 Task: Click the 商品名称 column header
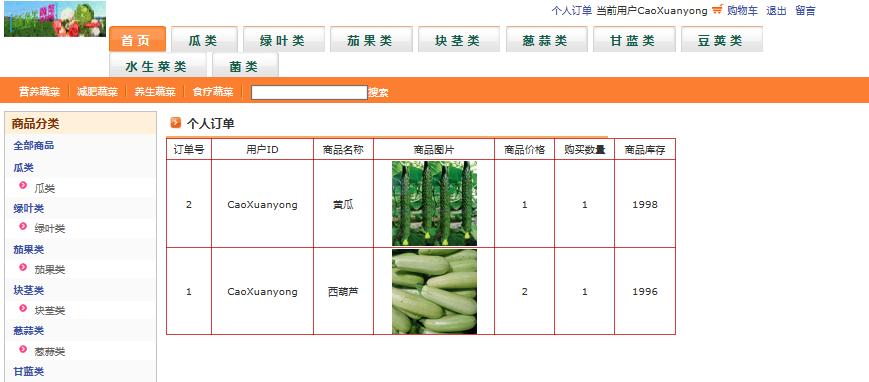344,150
